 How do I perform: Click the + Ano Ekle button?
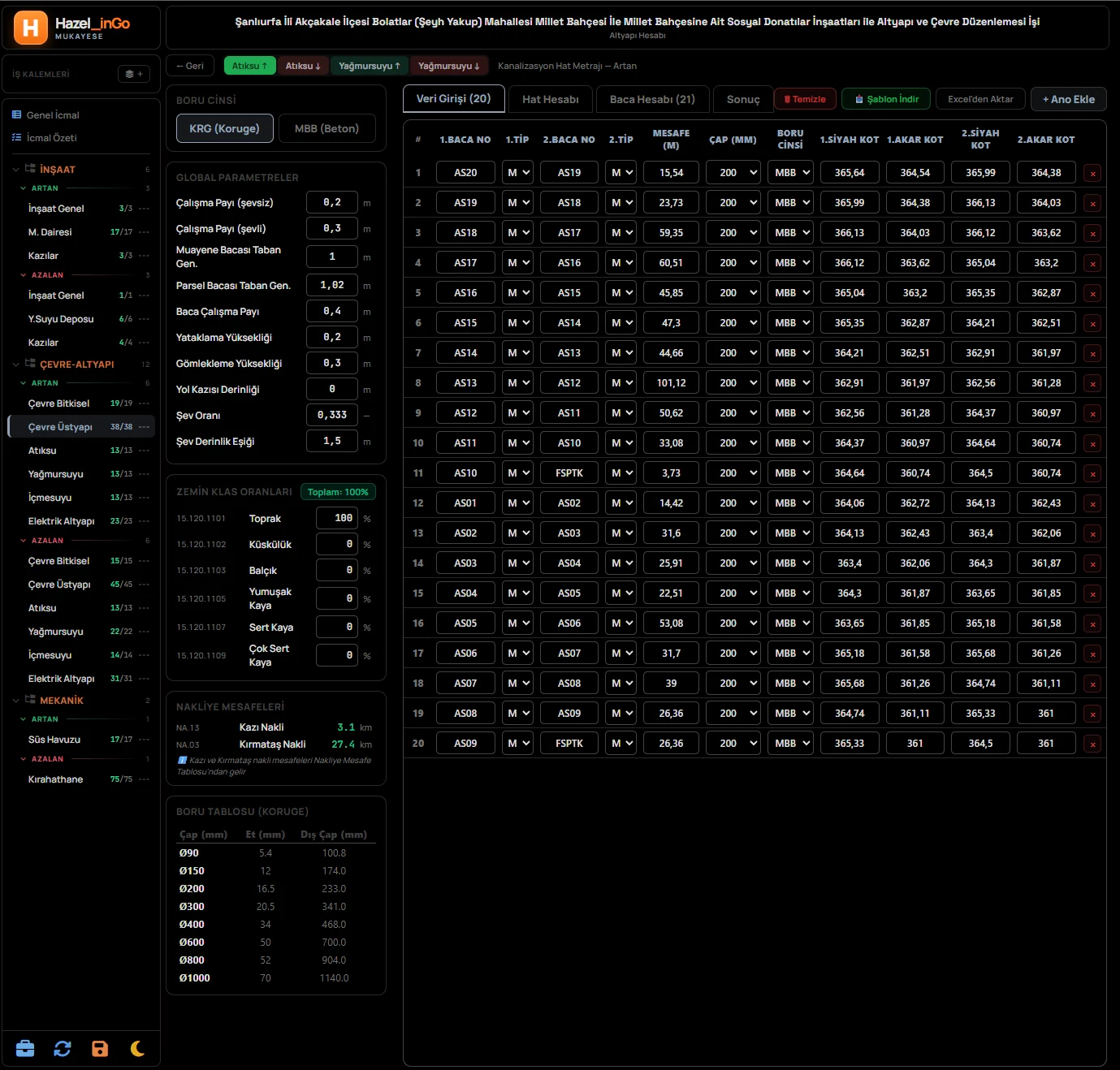click(x=1069, y=99)
